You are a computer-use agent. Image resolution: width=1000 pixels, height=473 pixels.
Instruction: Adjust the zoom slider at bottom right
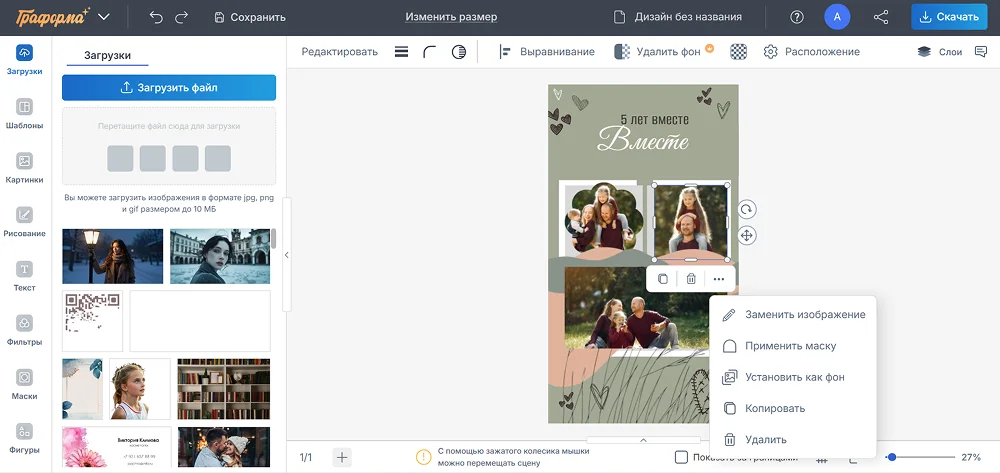(x=920, y=457)
